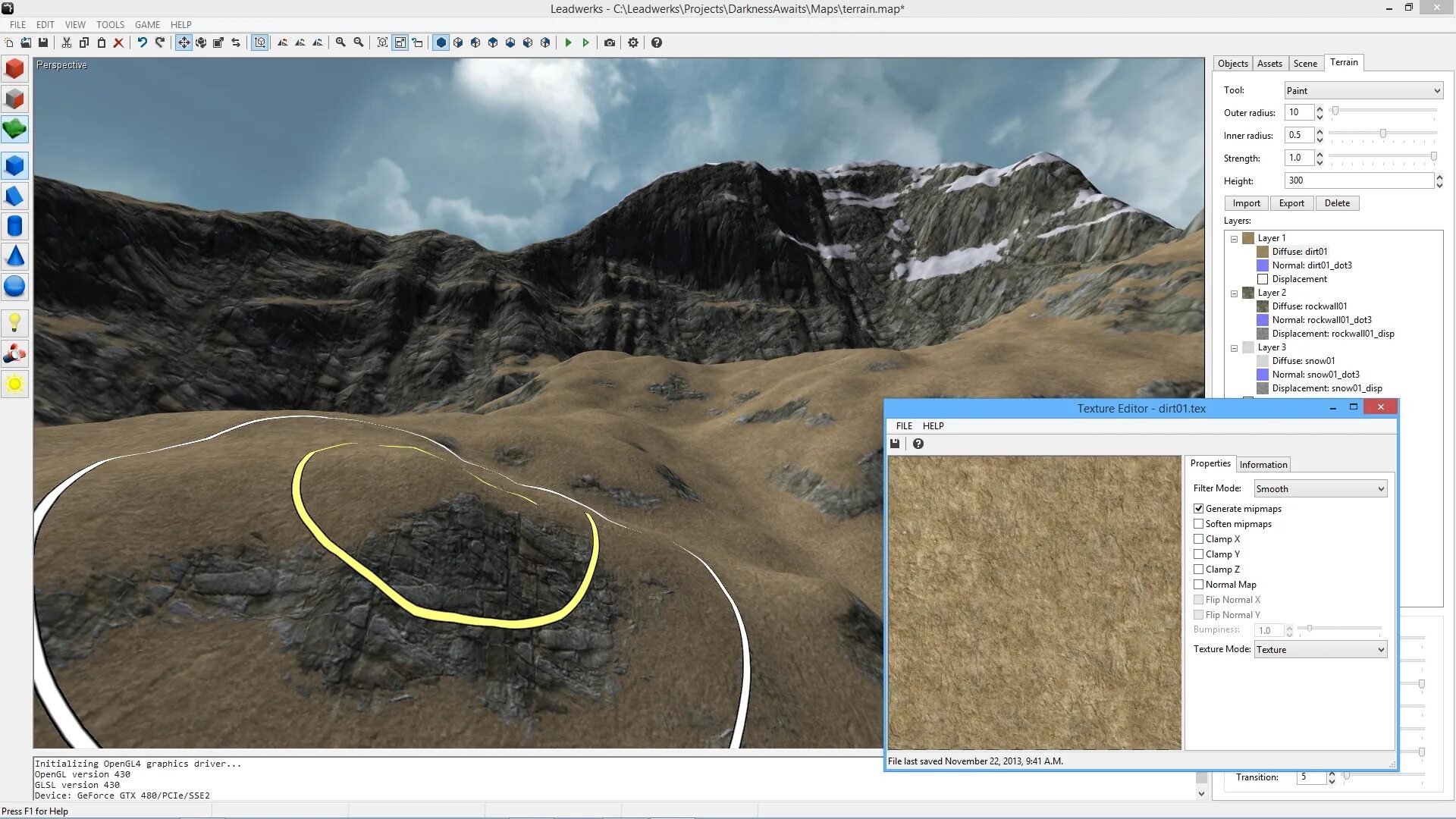Drag the Strength value slider
This screenshot has width=1456, height=819.
(1438, 156)
